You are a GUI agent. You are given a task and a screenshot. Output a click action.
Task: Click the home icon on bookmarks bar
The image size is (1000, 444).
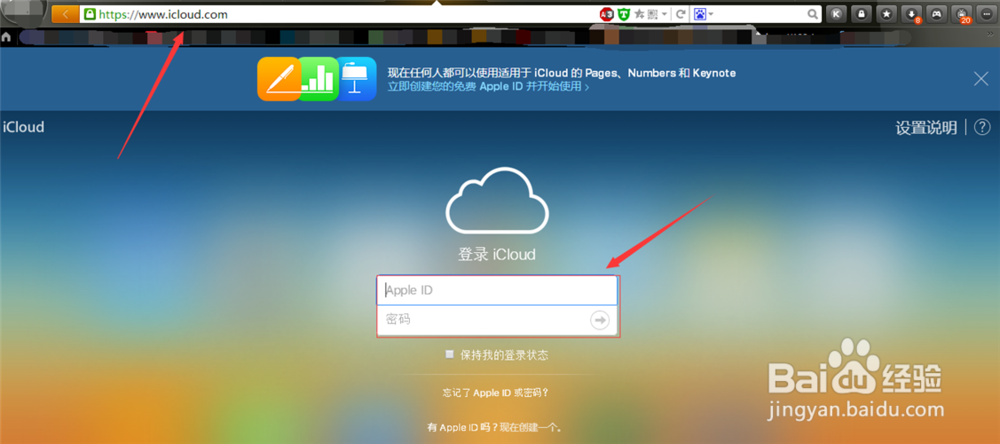(x=6, y=37)
